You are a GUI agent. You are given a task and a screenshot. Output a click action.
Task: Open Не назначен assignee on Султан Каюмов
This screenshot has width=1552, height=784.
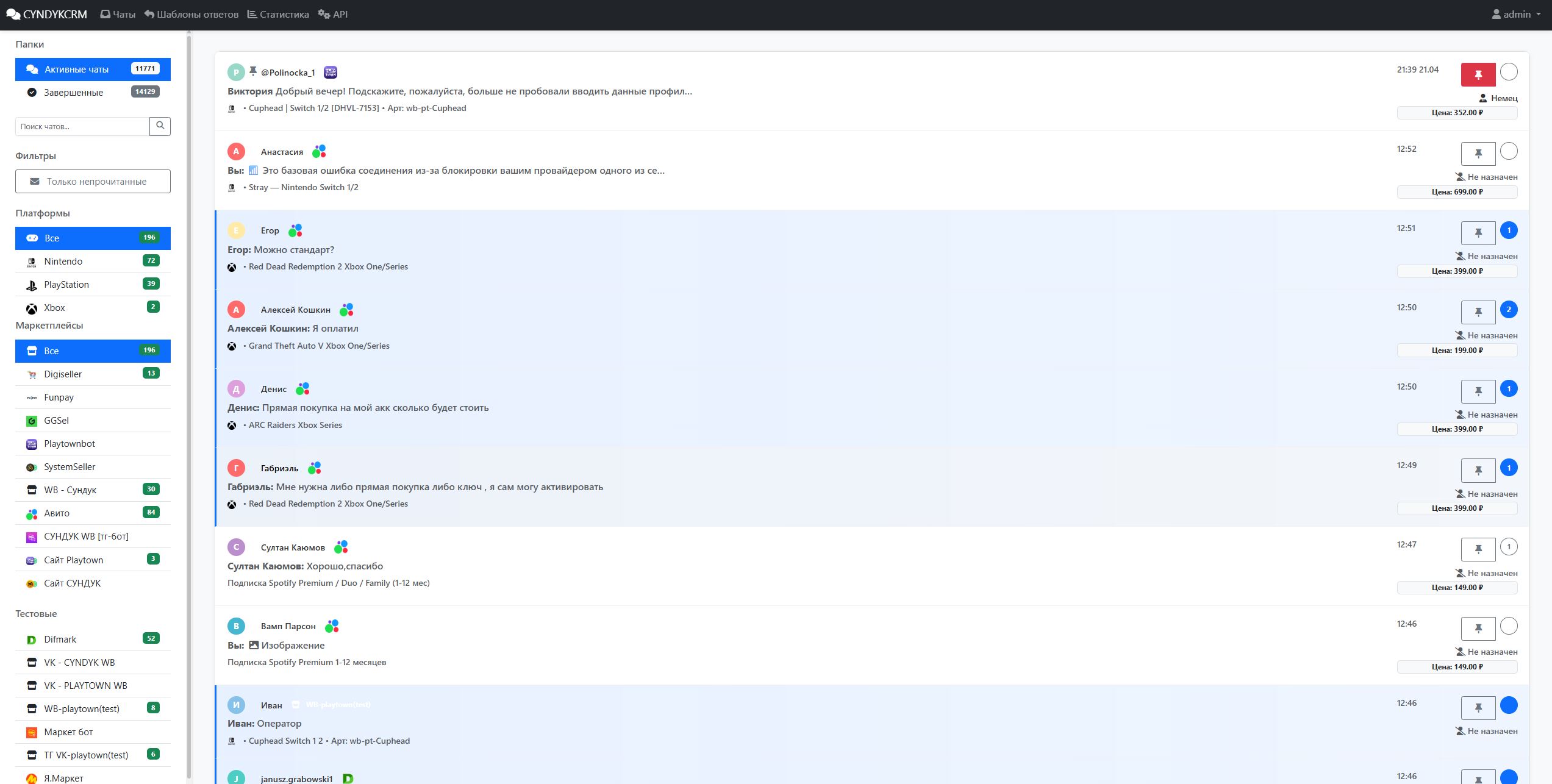point(1486,573)
